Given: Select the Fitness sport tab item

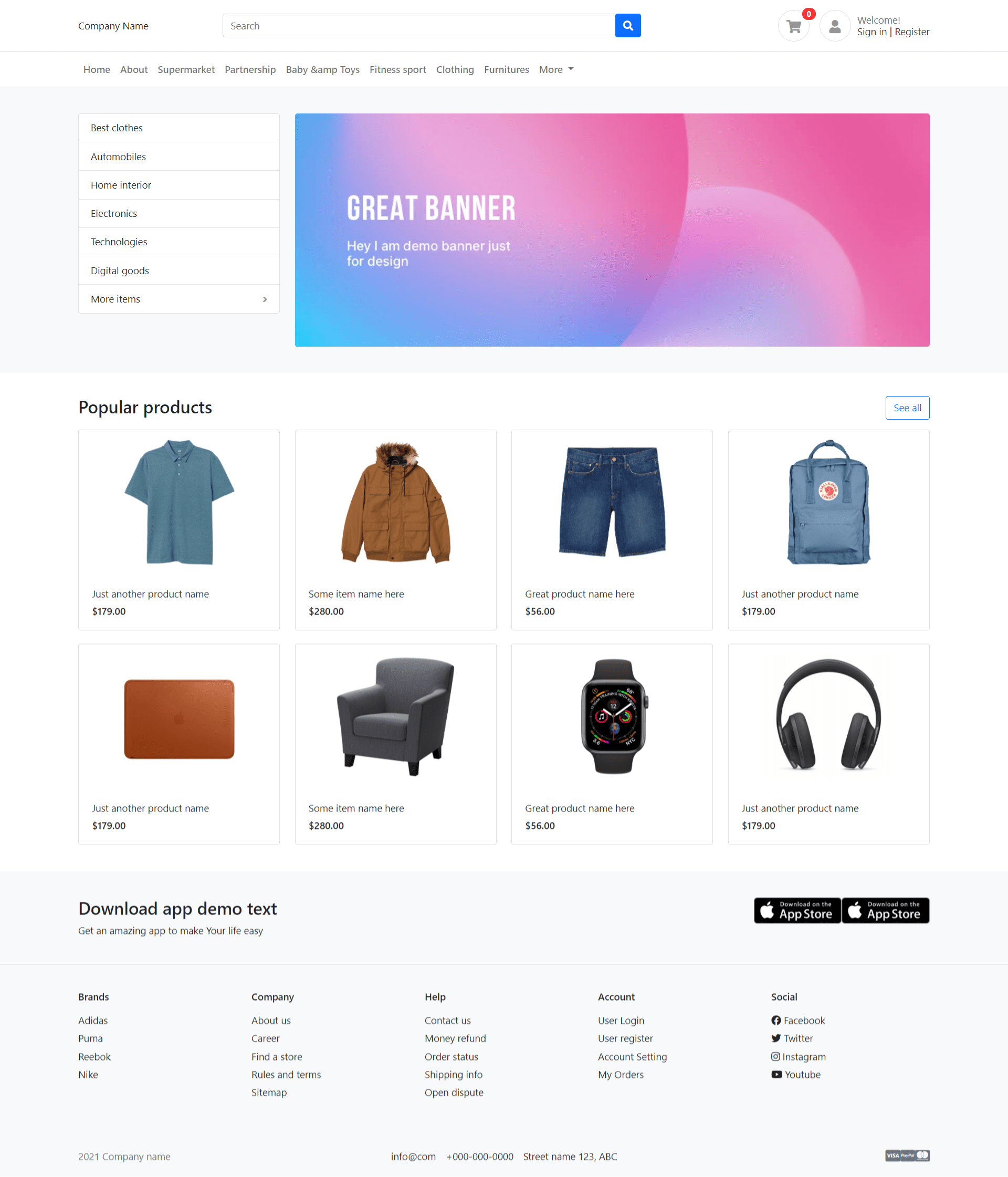Looking at the screenshot, I should pos(397,69).
